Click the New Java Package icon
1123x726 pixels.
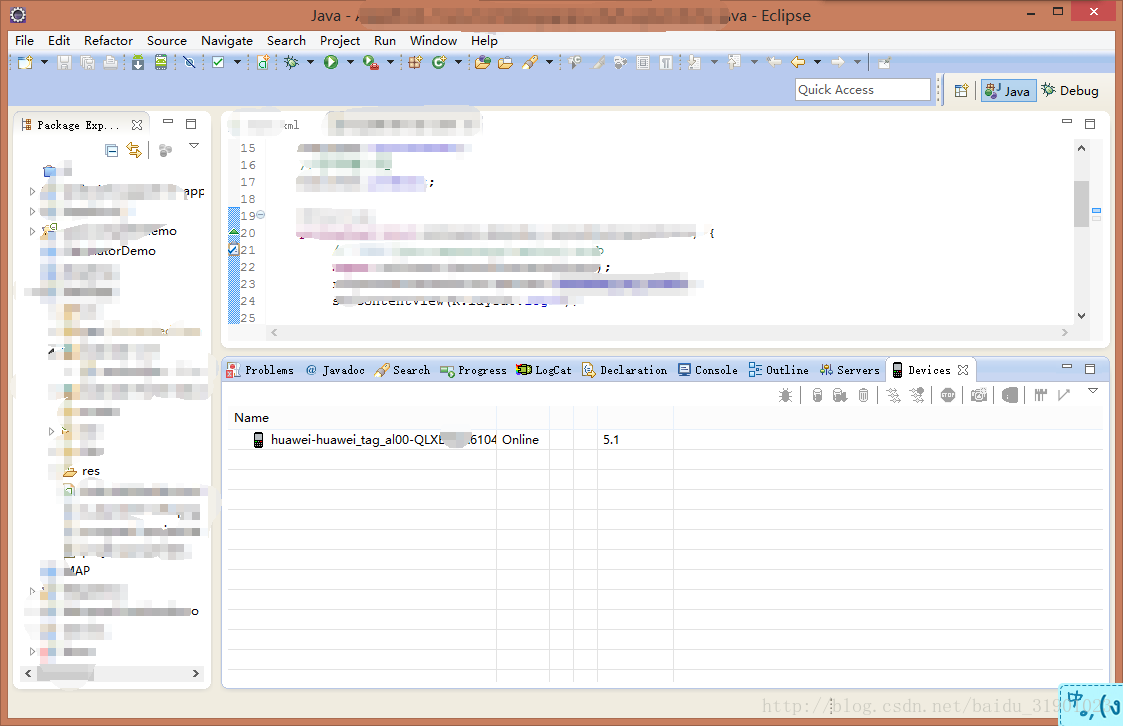point(415,63)
